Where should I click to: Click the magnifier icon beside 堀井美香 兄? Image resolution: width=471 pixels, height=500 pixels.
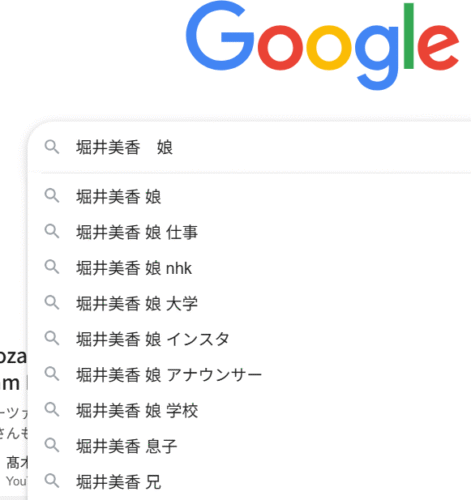(52, 481)
